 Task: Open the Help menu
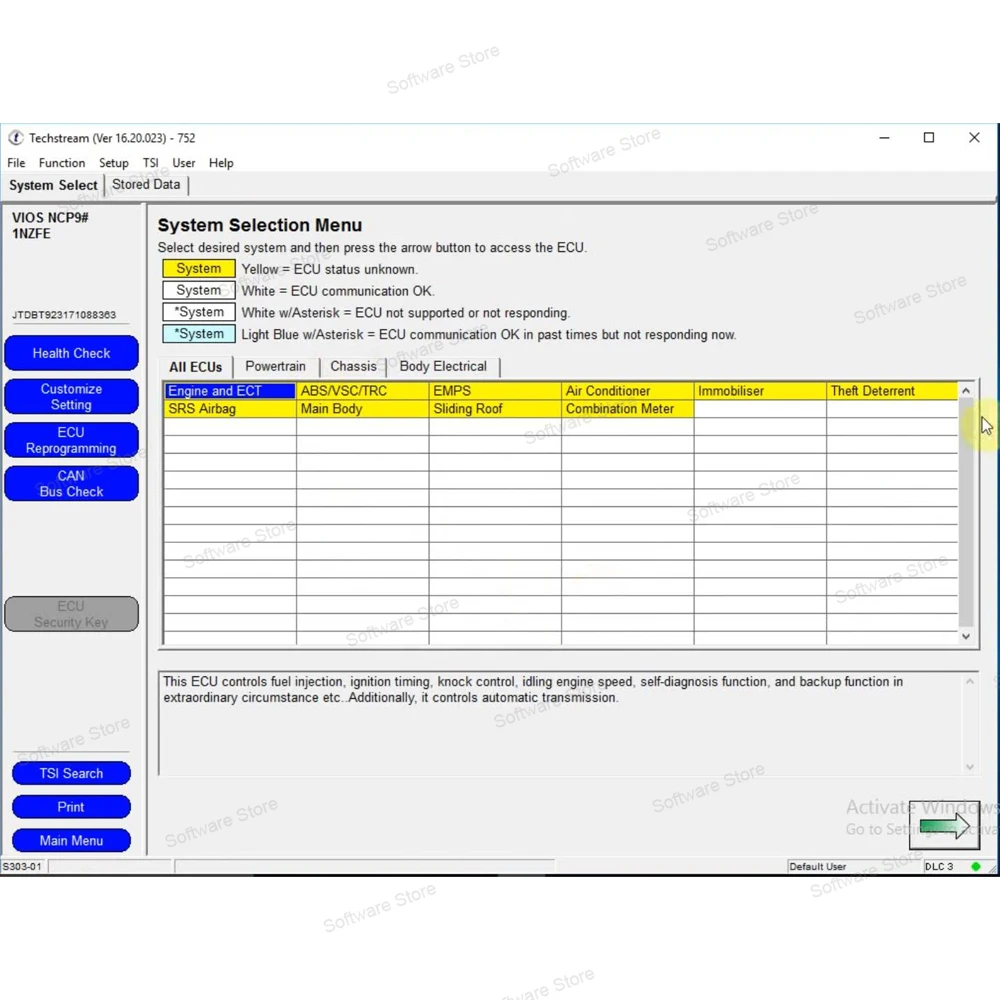pos(221,163)
